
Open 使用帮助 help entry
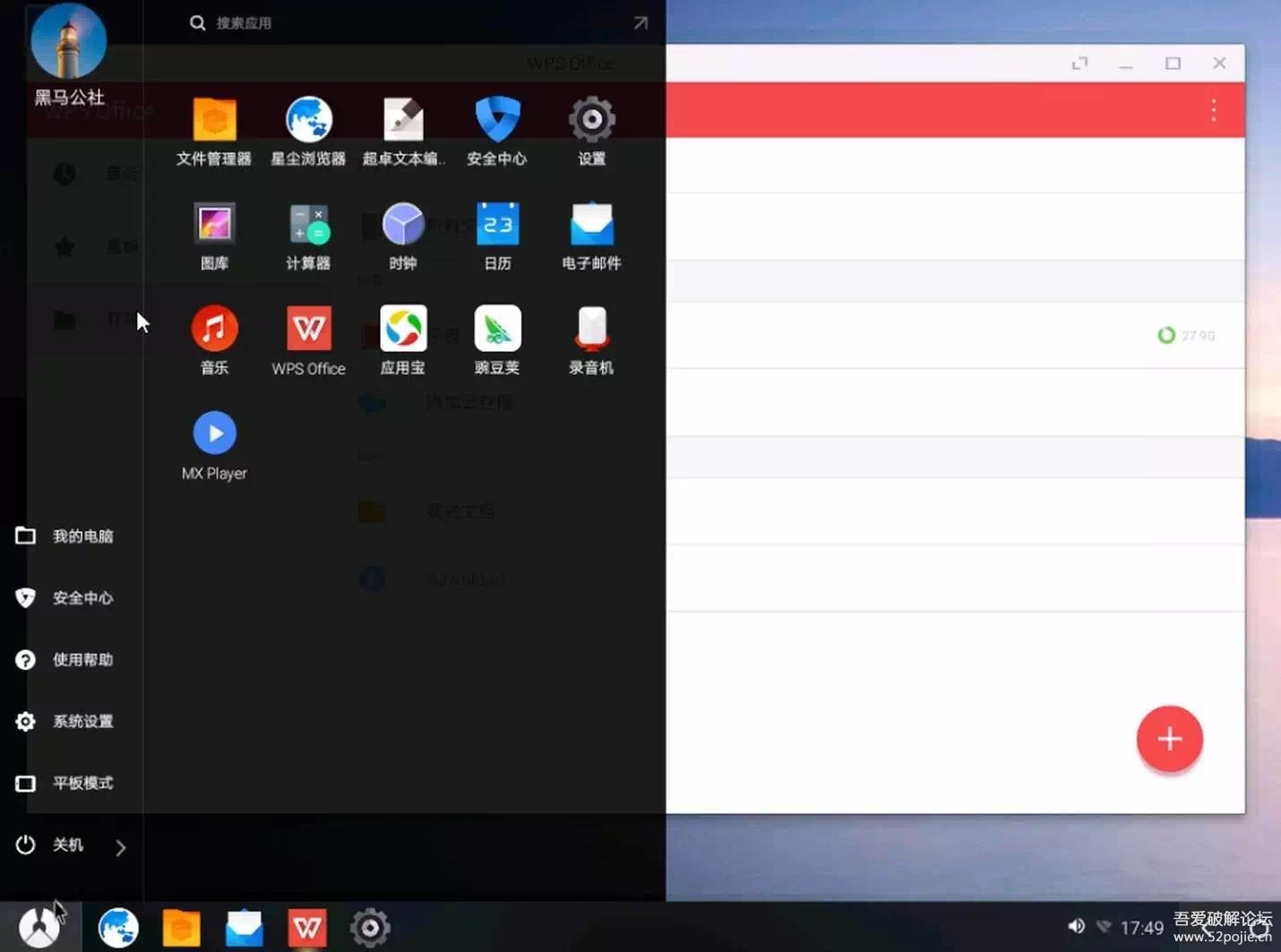point(64,659)
